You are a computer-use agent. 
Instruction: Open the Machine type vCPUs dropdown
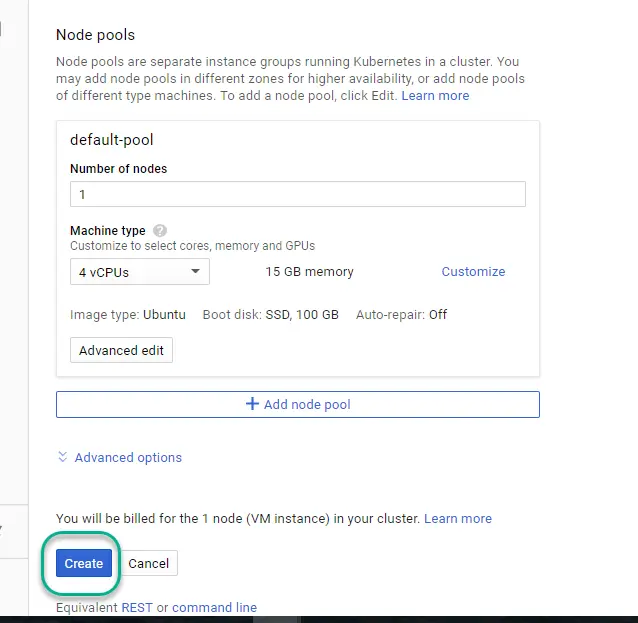140,272
